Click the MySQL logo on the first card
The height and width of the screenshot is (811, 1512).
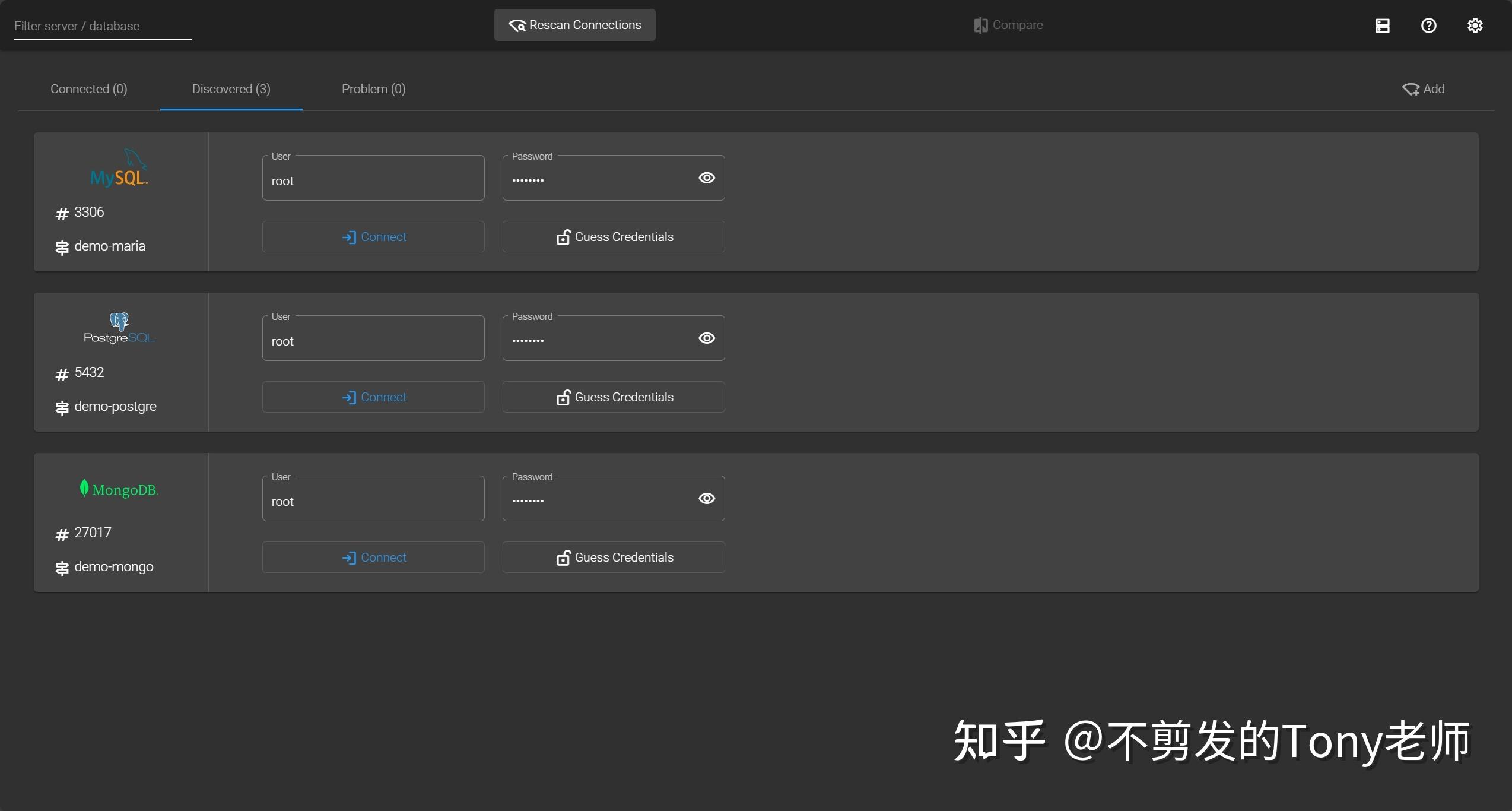pyautogui.click(x=119, y=168)
